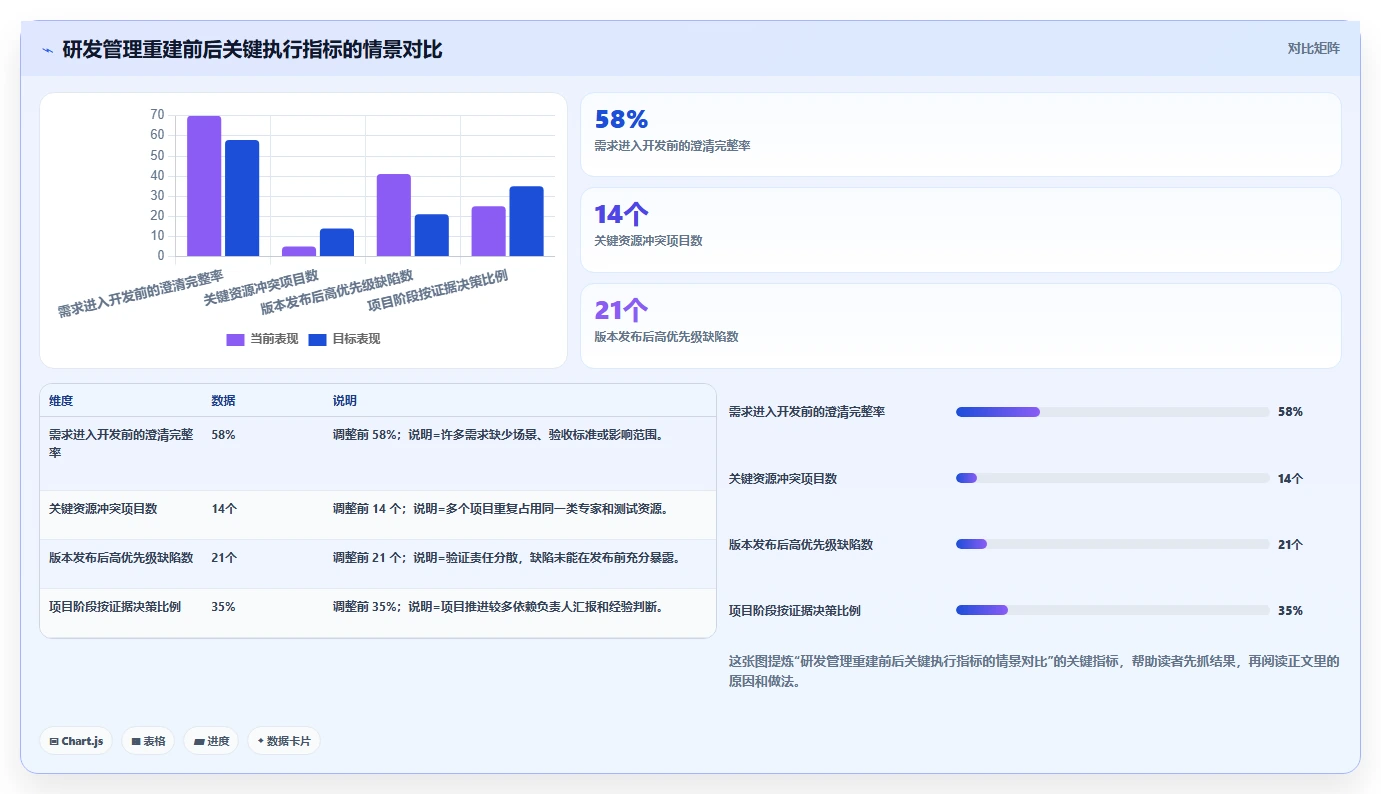The height and width of the screenshot is (794, 1381).
Task: Toggle the 目标表现 legend entry
Action: pos(344,339)
